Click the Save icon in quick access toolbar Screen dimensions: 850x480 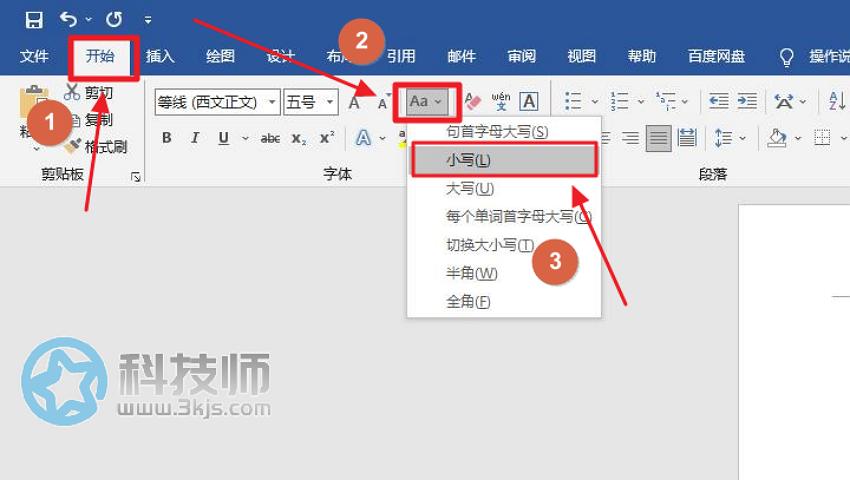point(34,20)
